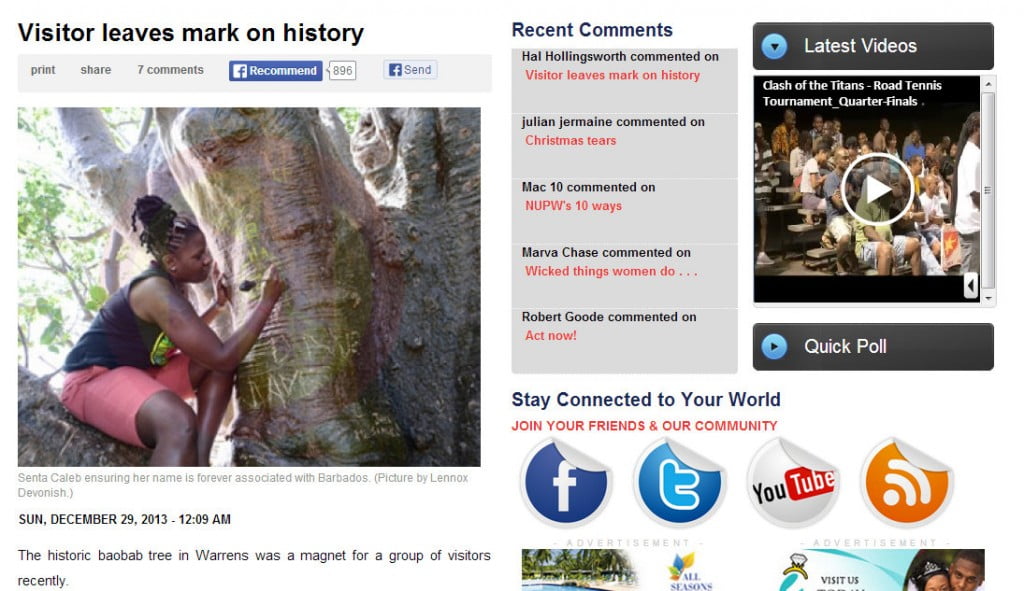The width and height of the screenshot is (1024, 591).
Task: Open the NUPW's 10 ways link
Action: [x=573, y=206]
